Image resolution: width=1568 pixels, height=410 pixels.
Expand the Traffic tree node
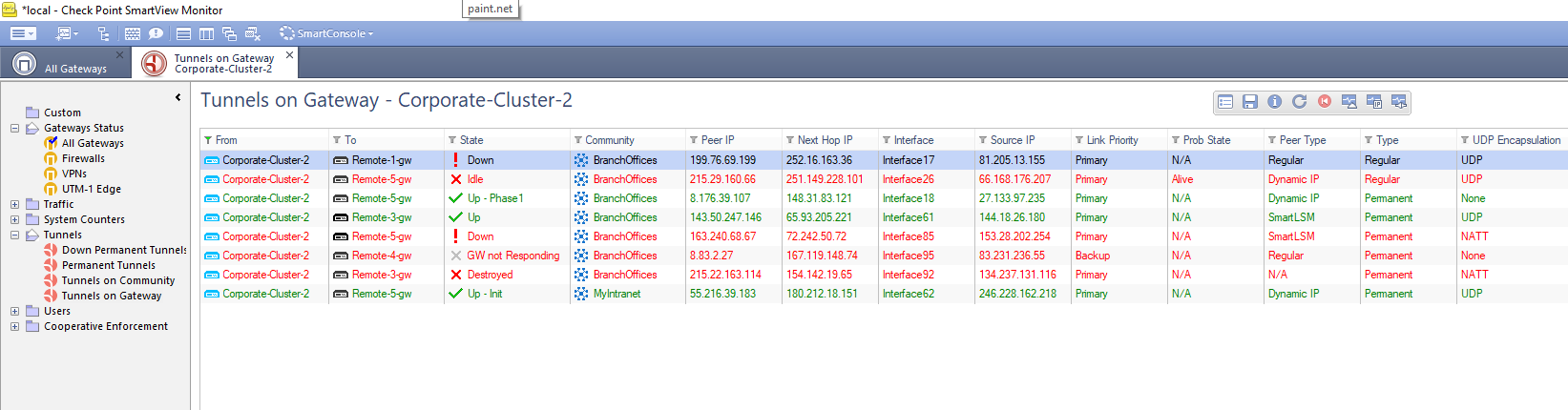(x=14, y=204)
